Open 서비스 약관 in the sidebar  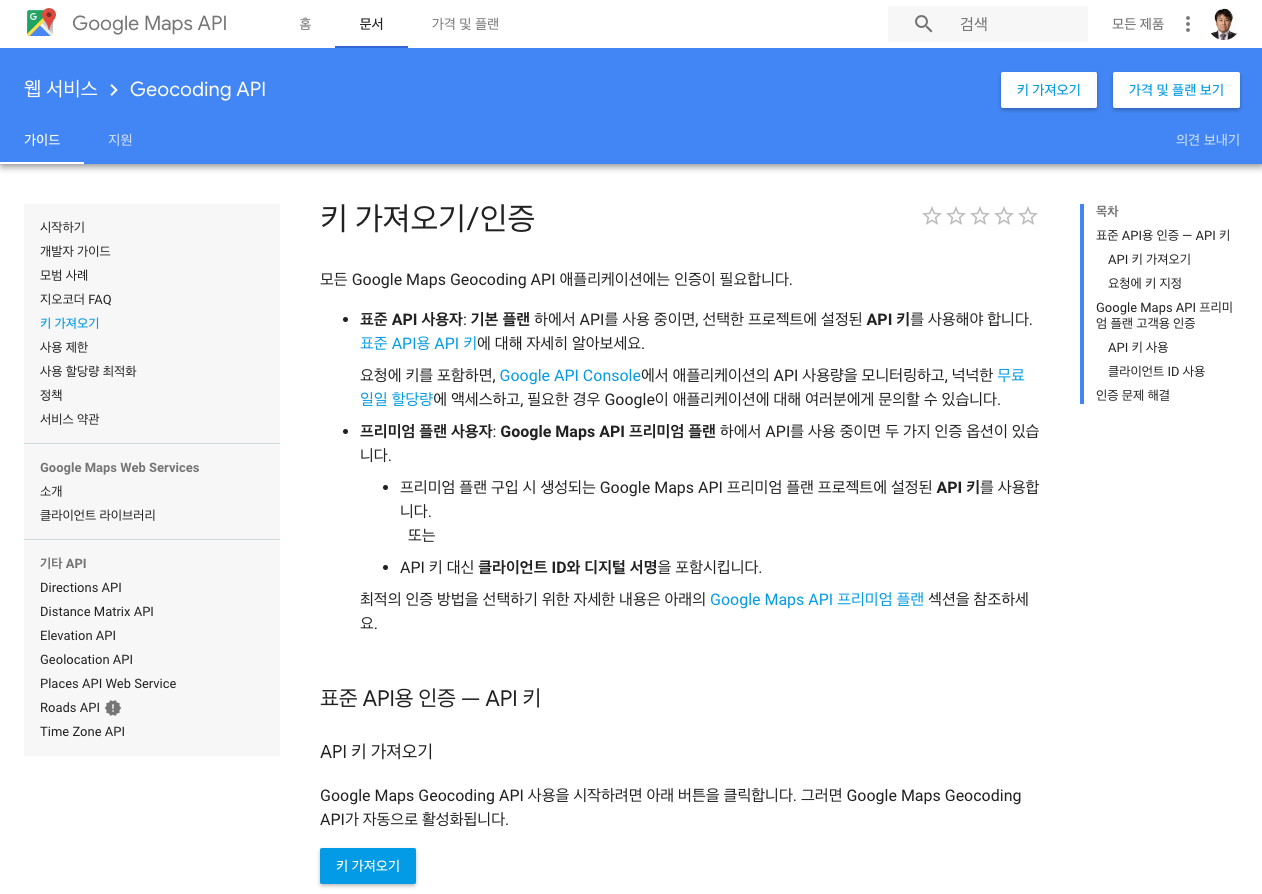70,420
